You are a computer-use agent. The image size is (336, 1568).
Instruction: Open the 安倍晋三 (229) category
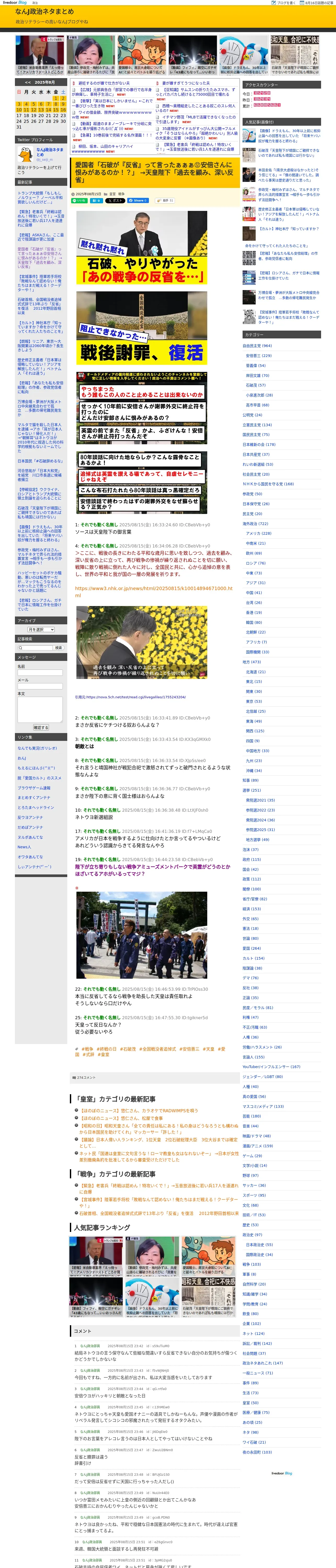point(259,355)
